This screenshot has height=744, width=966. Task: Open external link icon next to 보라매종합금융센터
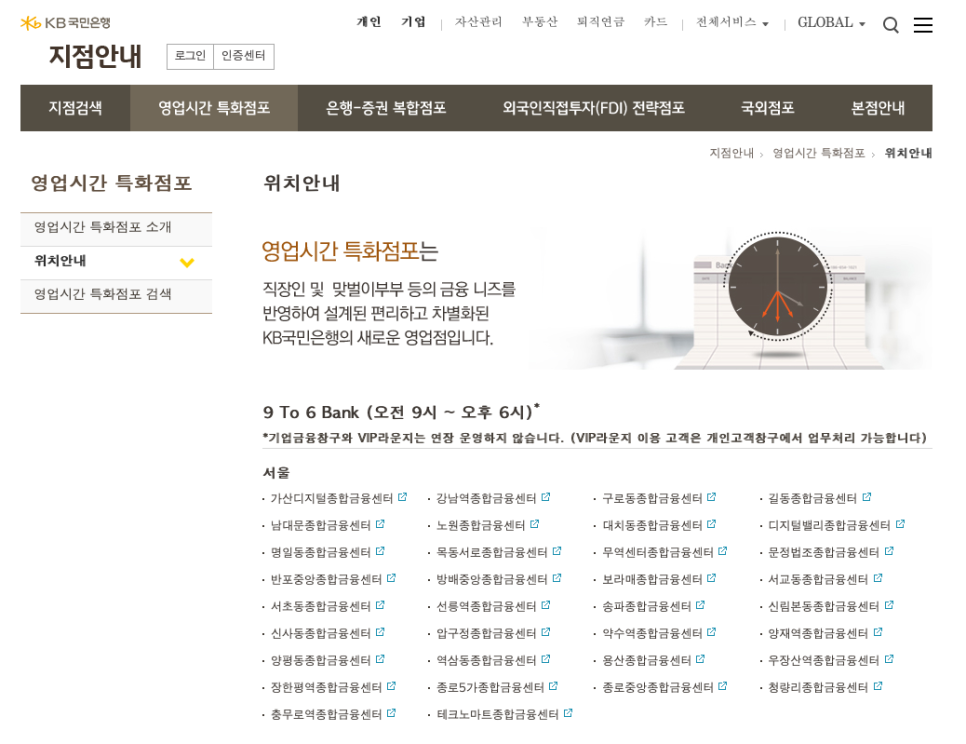712,578
